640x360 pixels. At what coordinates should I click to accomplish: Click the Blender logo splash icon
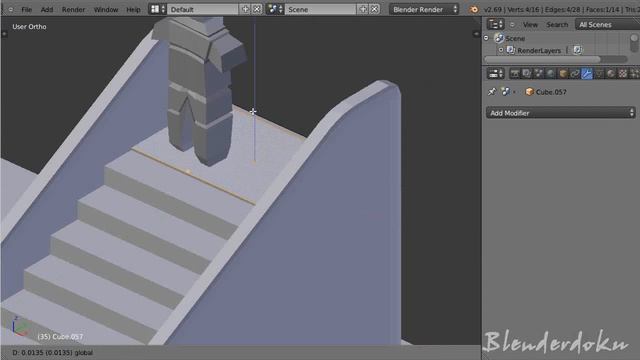coord(473,9)
